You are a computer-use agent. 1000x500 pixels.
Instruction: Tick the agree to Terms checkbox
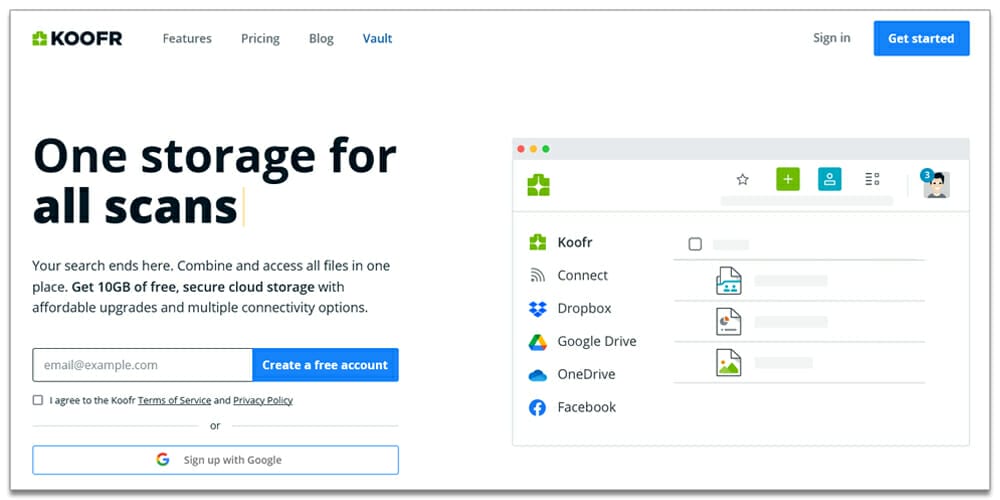(x=38, y=400)
